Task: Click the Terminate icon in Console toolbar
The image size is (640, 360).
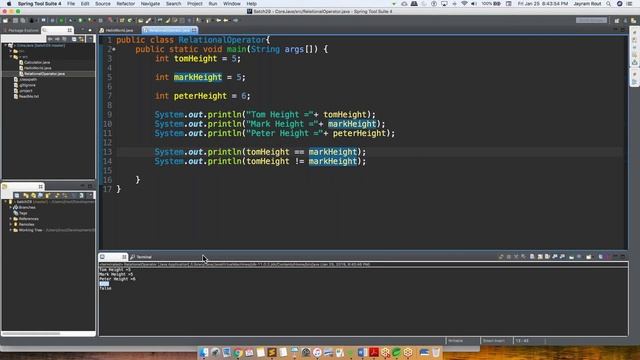Action: tap(509, 257)
